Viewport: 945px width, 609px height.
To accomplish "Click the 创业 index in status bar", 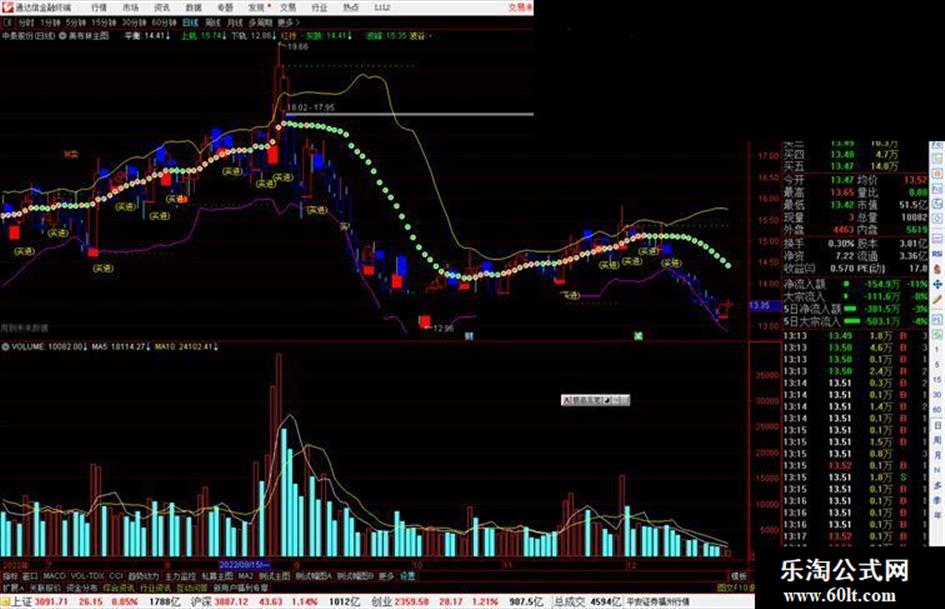I will pos(383,602).
